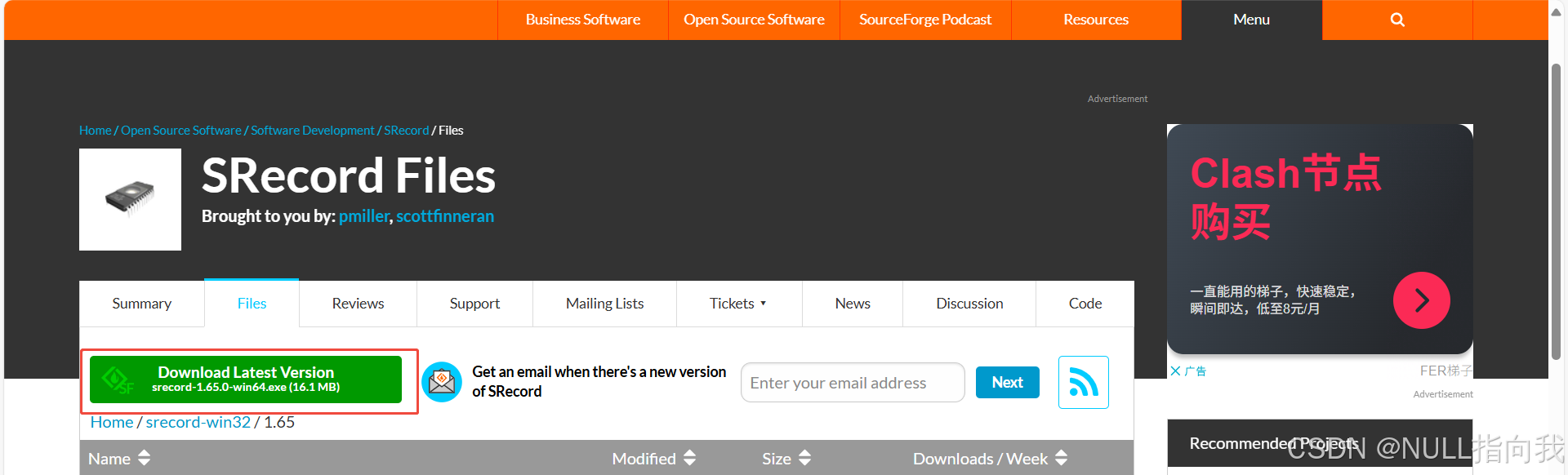The width and height of the screenshot is (1568, 475).
Task: Sort files by Size column arrows
Action: point(805,458)
